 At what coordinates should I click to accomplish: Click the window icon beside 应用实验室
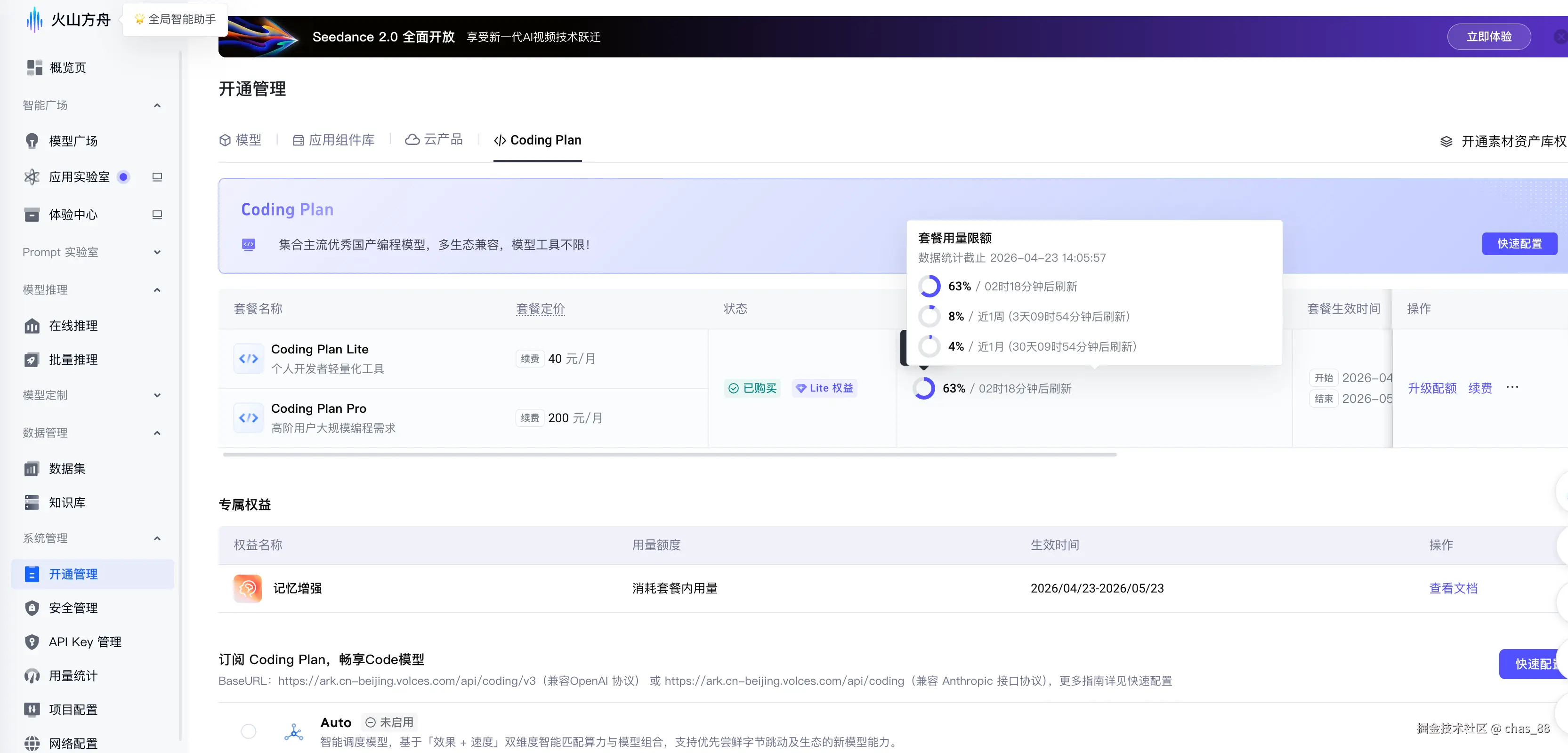[x=157, y=177]
